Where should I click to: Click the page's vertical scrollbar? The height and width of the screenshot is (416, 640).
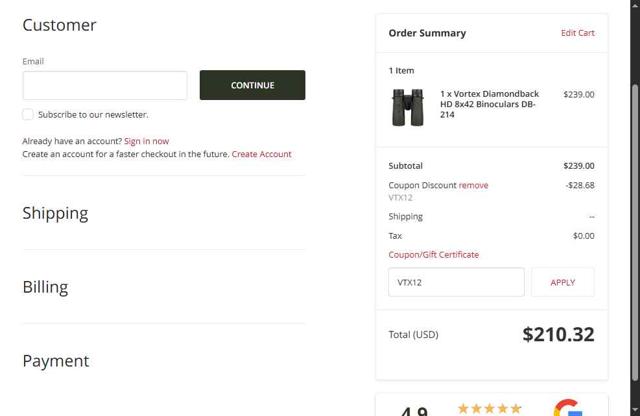(634, 200)
